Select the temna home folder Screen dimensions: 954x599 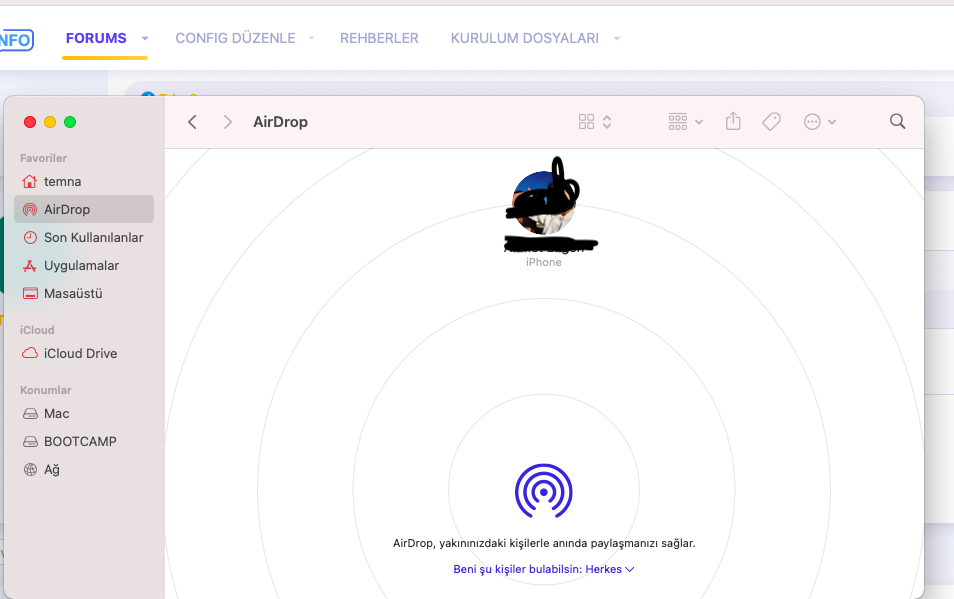[62, 181]
